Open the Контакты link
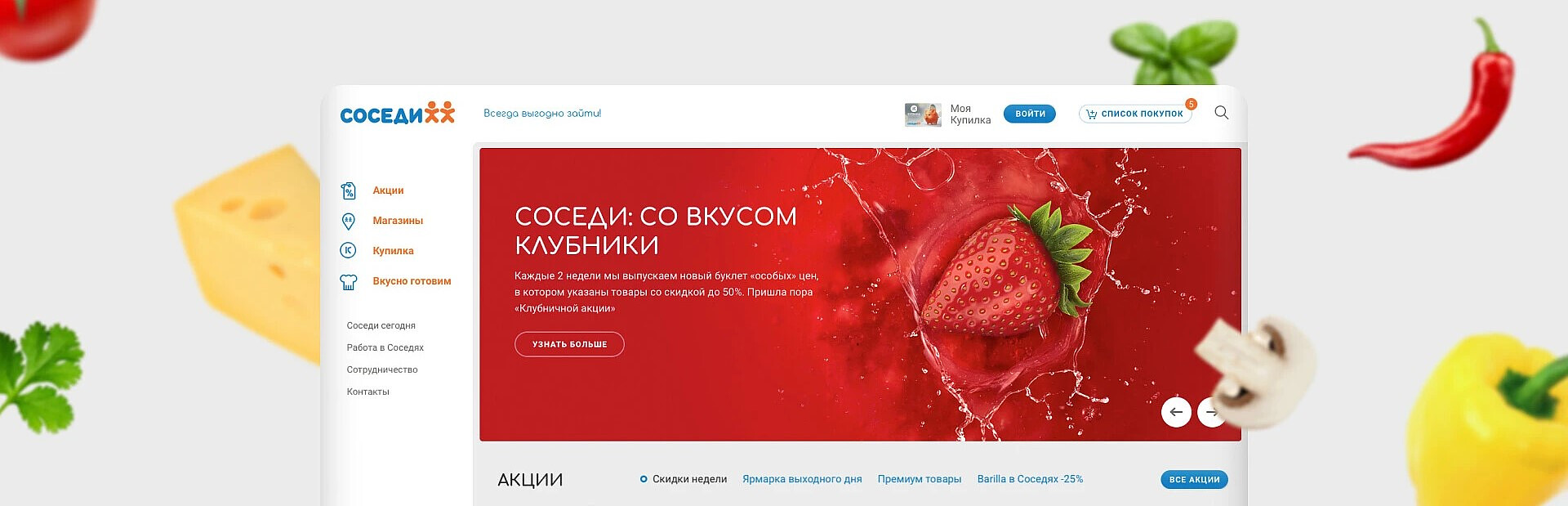The width and height of the screenshot is (1568, 506). [367, 392]
